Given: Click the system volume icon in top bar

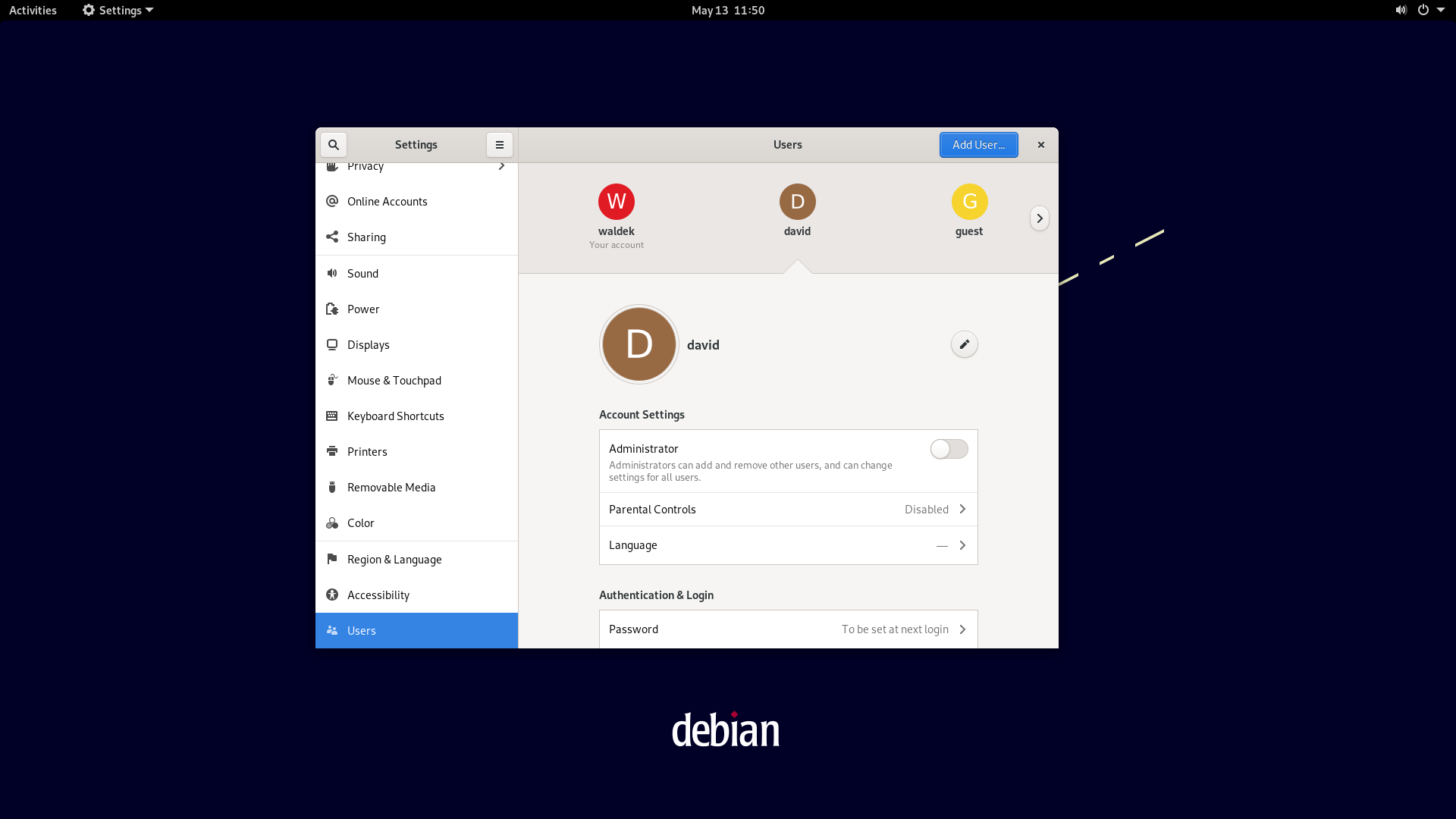Looking at the screenshot, I should click(x=1400, y=10).
